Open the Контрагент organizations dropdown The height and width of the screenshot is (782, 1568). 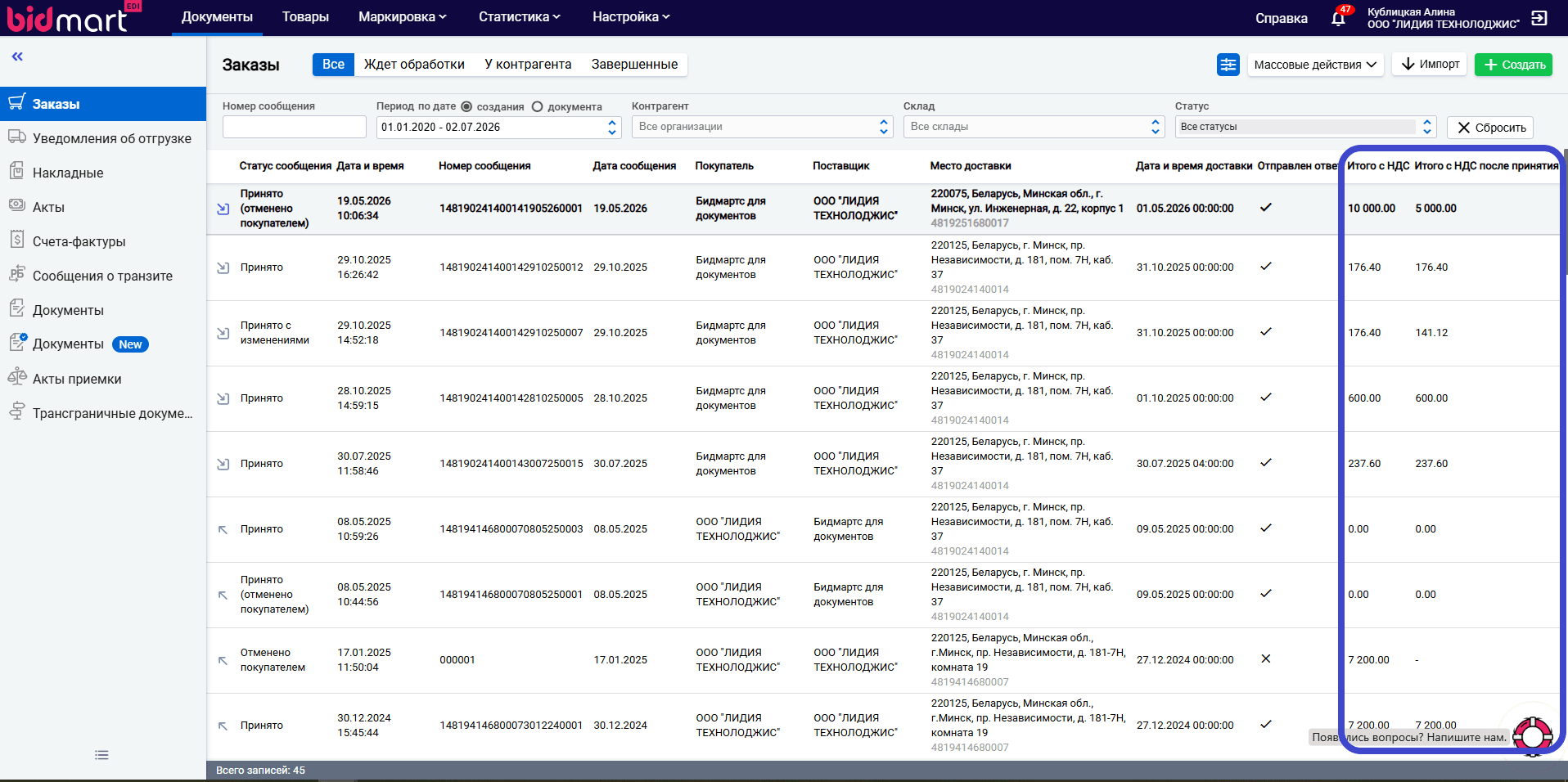[x=763, y=127]
